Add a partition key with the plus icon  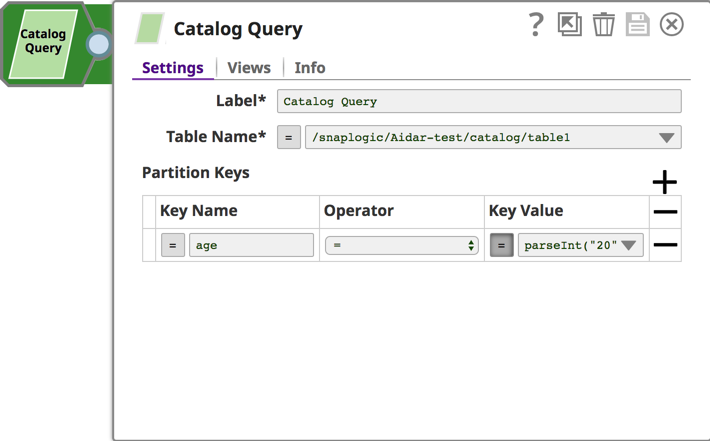click(x=665, y=181)
